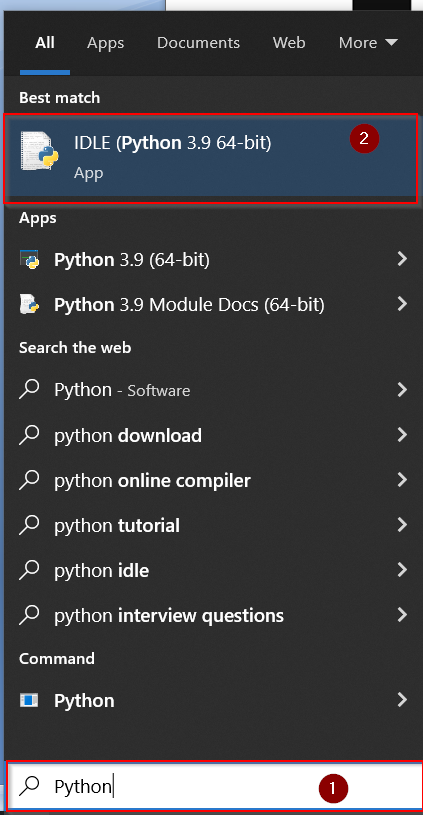This screenshot has height=815, width=423.
Task: Click the Python 3.9 (64-bit) app icon
Action: [x=30, y=259]
